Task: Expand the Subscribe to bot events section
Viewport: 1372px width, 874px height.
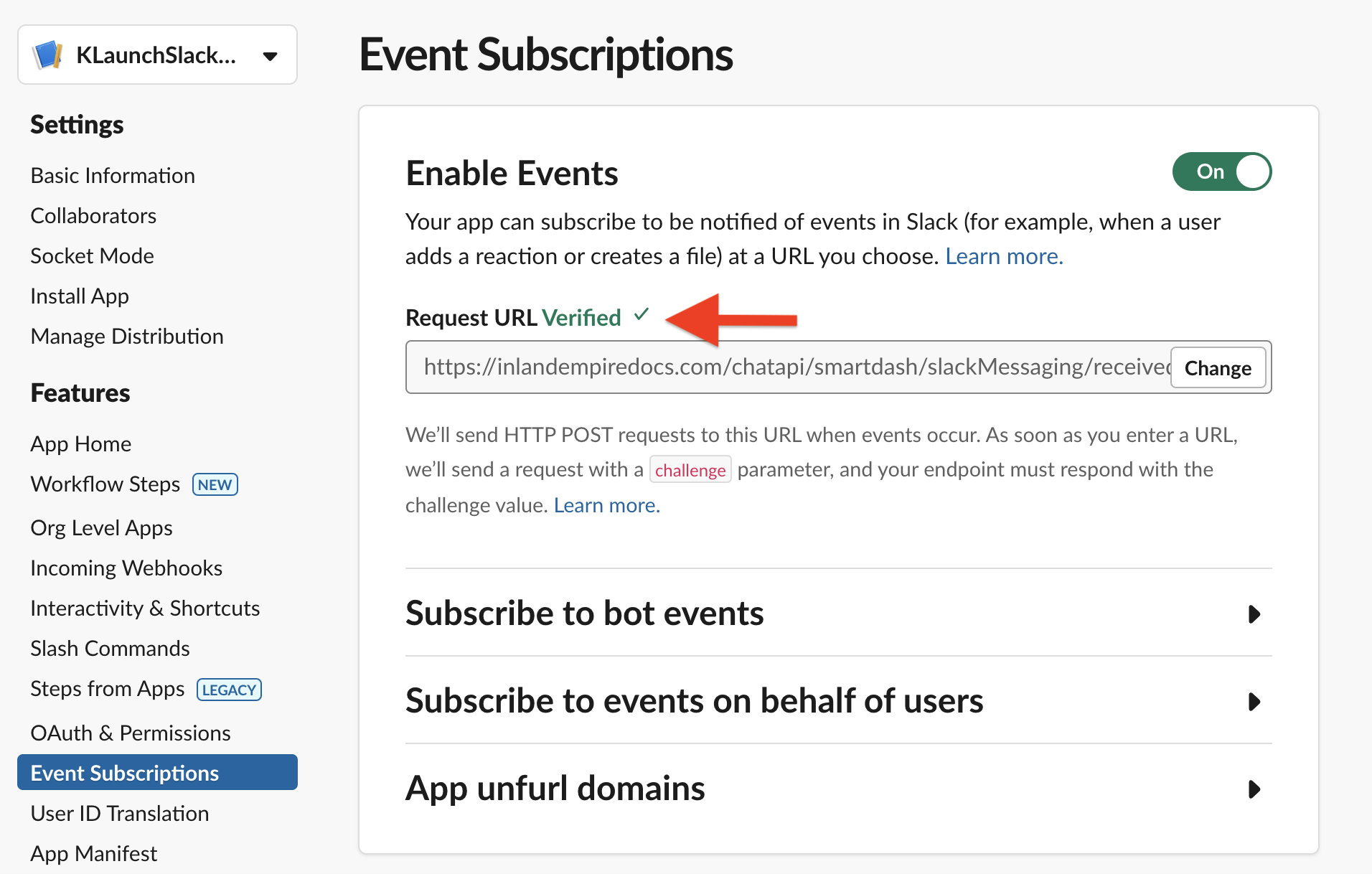Action: [1254, 614]
